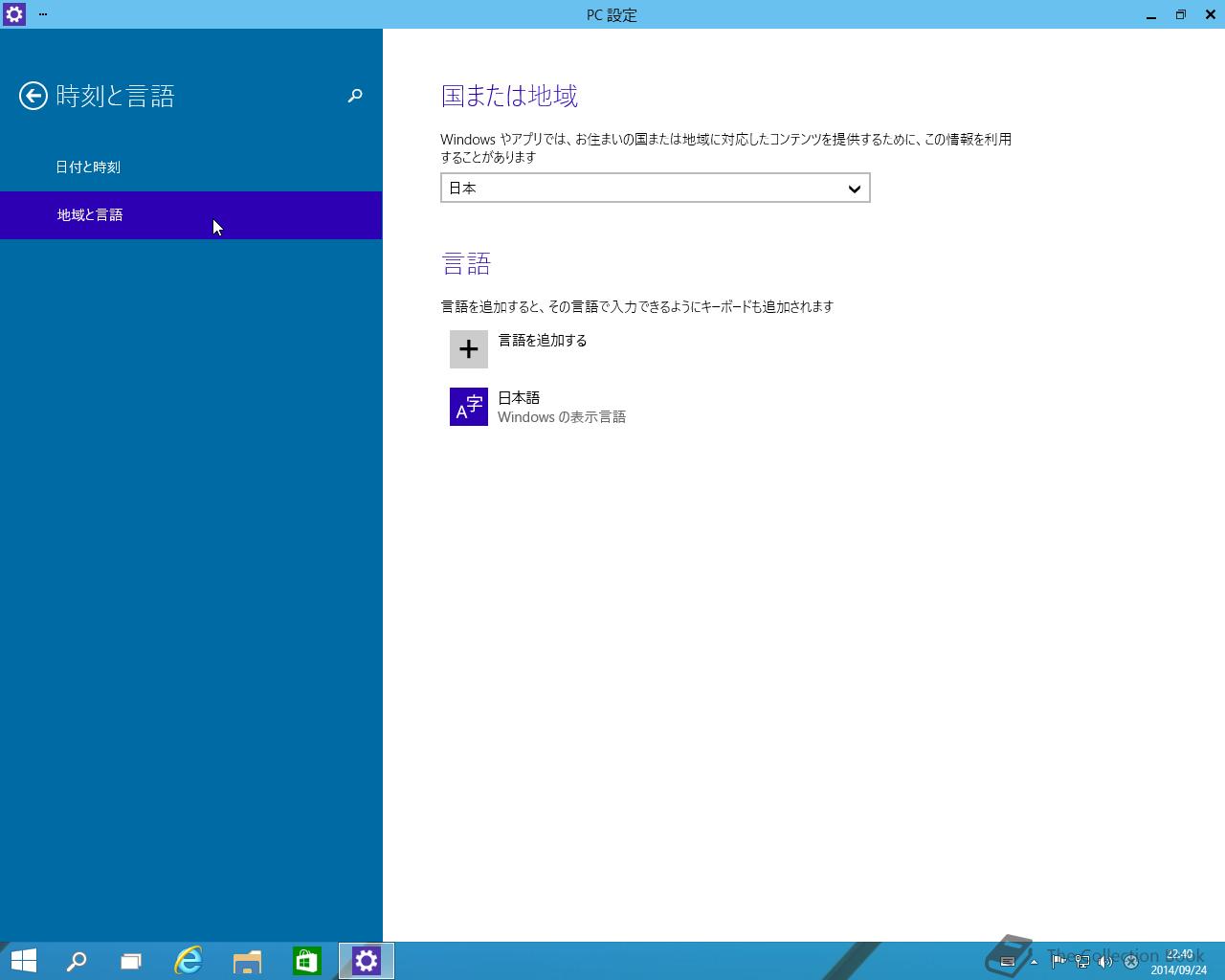Close the PC 設定 window
This screenshot has width=1225, height=980.
(1210, 14)
